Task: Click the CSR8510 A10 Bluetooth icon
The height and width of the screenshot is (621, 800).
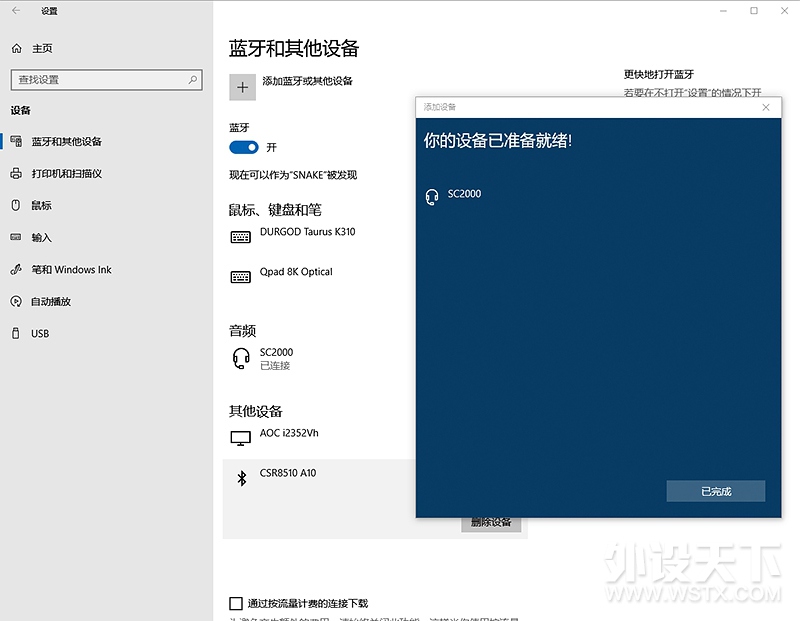Action: [x=242, y=478]
